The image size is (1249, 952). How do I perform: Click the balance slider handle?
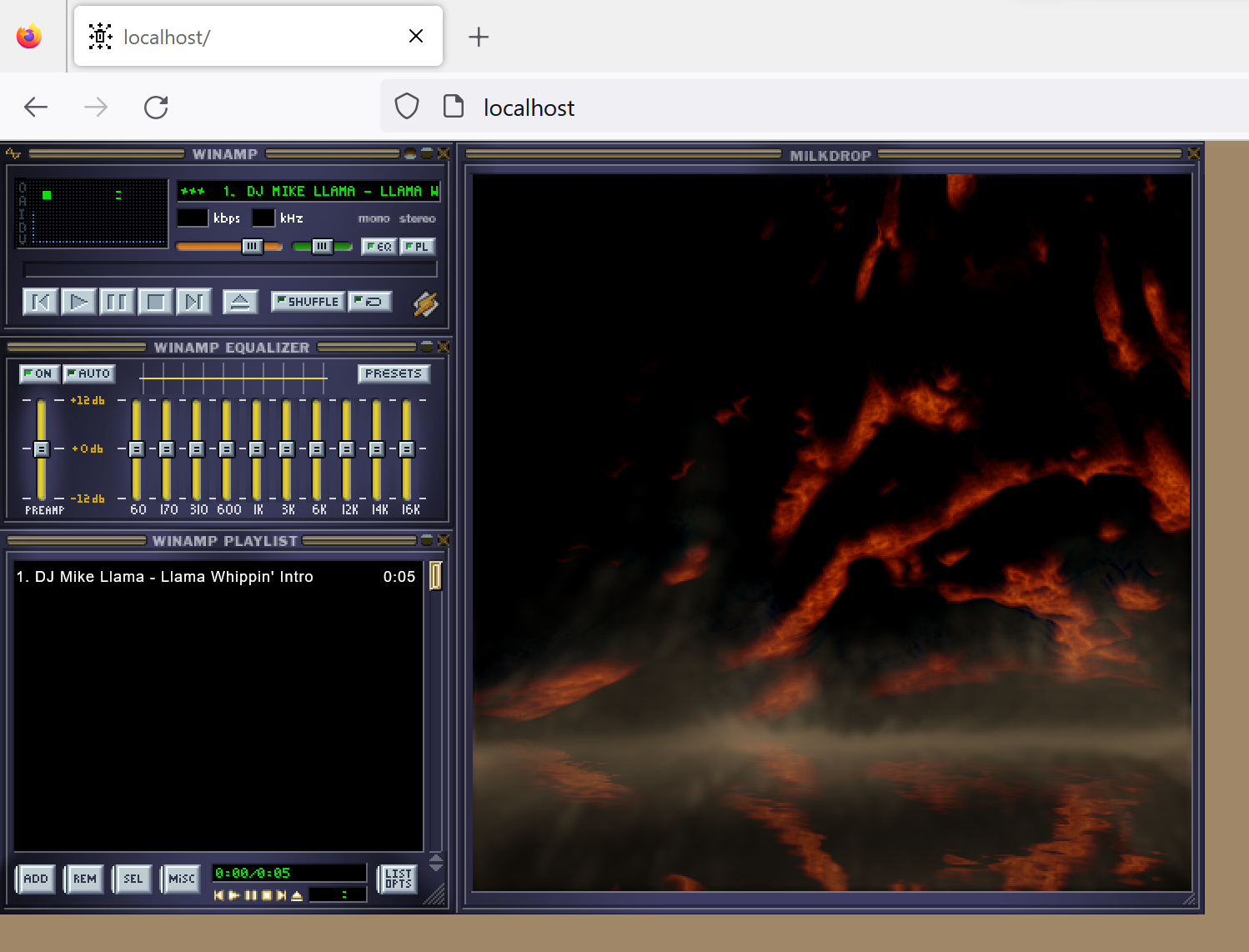click(x=322, y=246)
